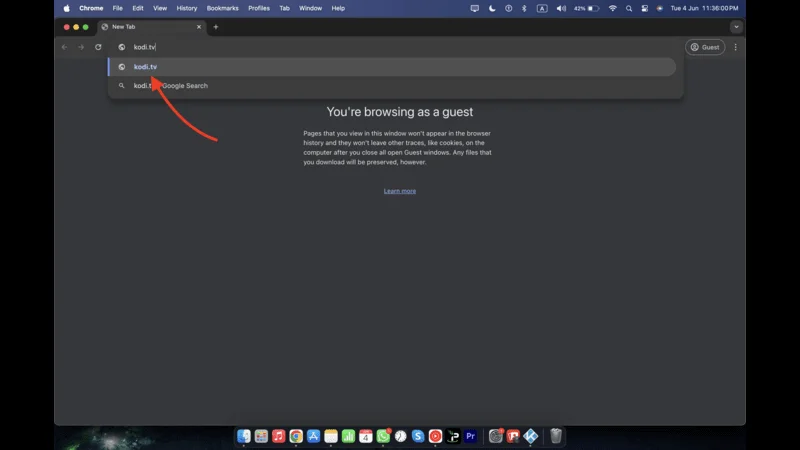Open the Tab menu
The height and width of the screenshot is (450, 800).
pyautogui.click(x=284, y=8)
